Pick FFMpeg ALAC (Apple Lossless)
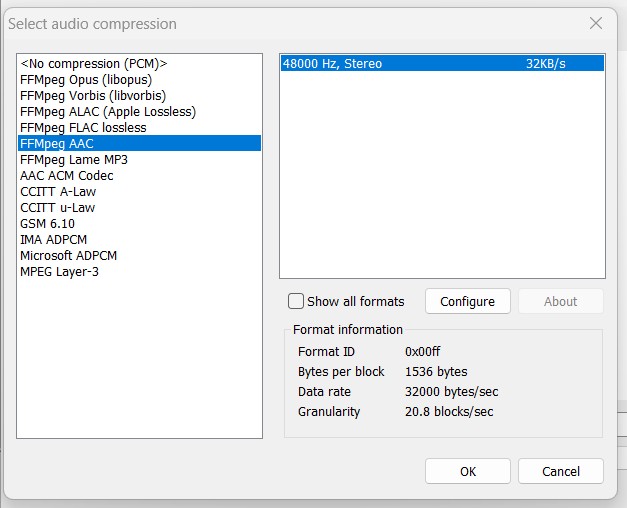 (107, 112)
